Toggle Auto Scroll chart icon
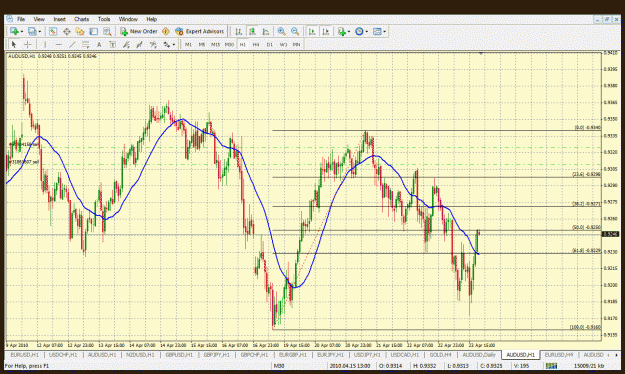625x374 pixels. click(x=312, y=31)
